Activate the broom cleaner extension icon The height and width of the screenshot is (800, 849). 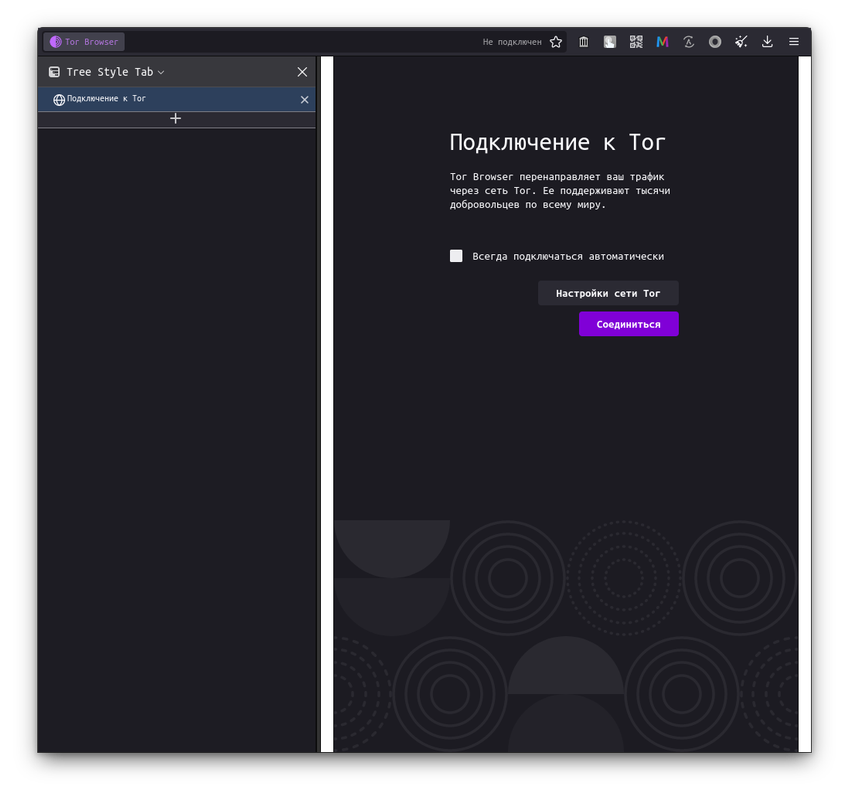click(x=740, y=41)
